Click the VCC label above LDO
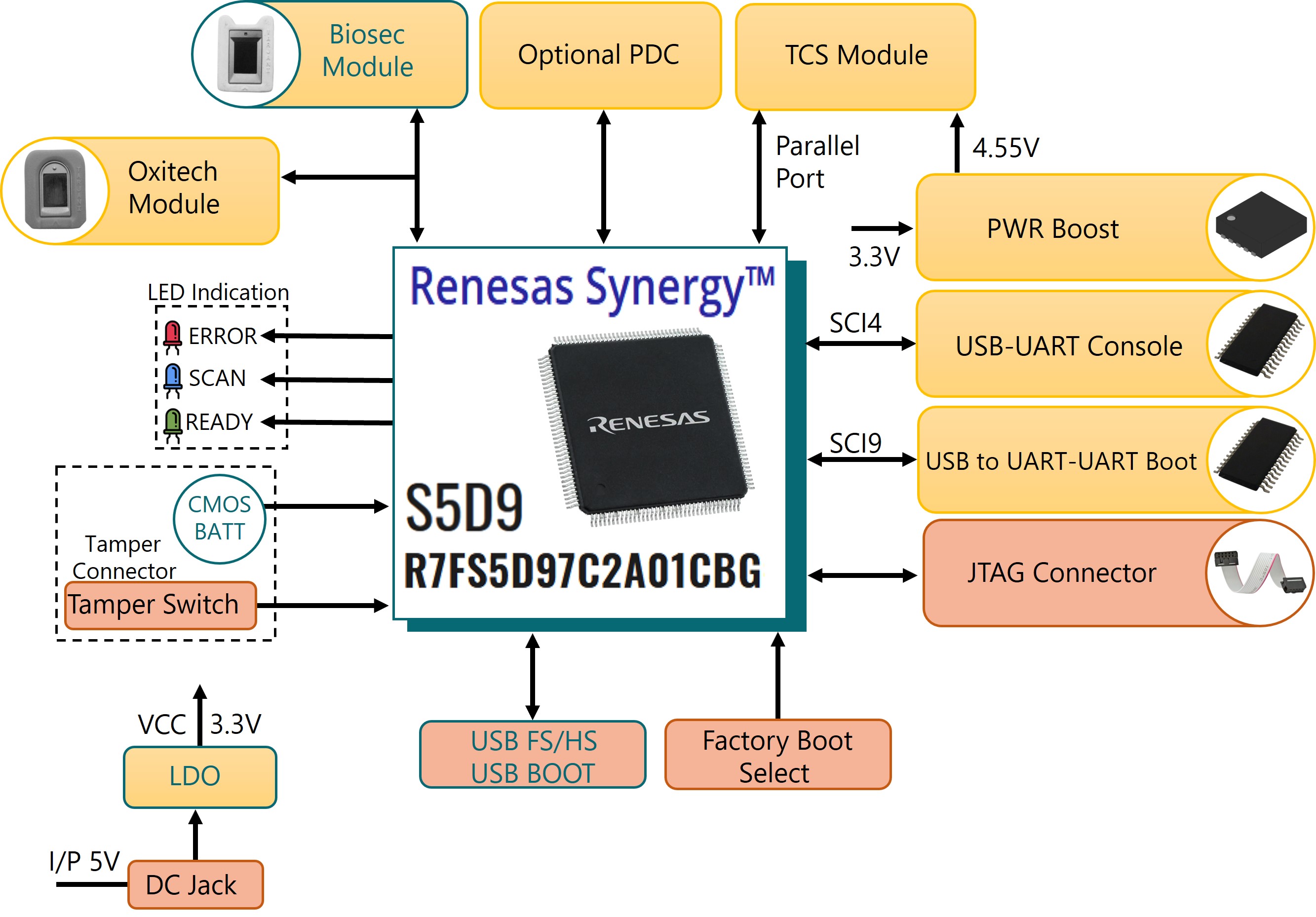 pos(161,725)
